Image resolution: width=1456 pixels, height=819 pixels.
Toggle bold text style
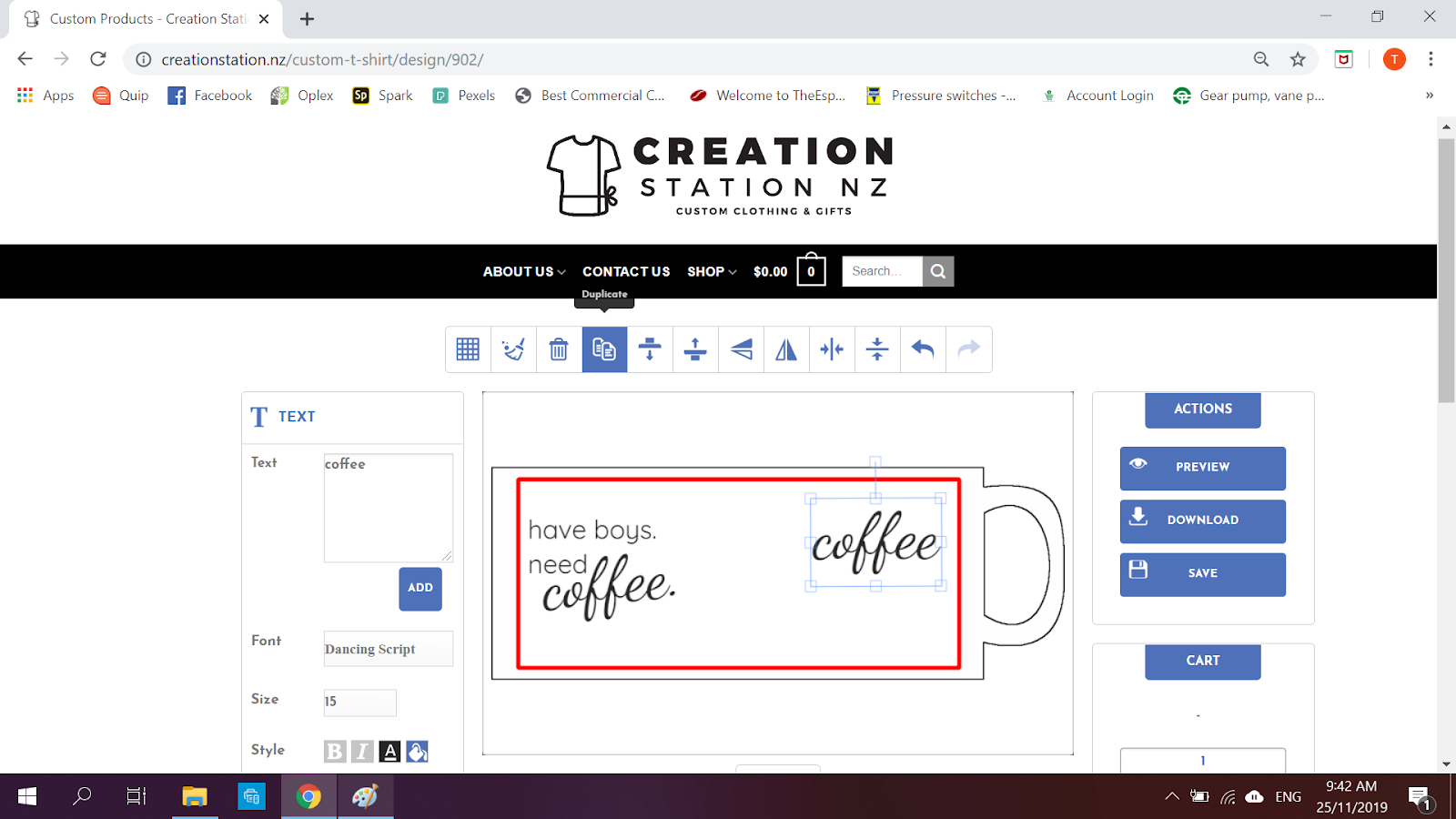[335, 751]
